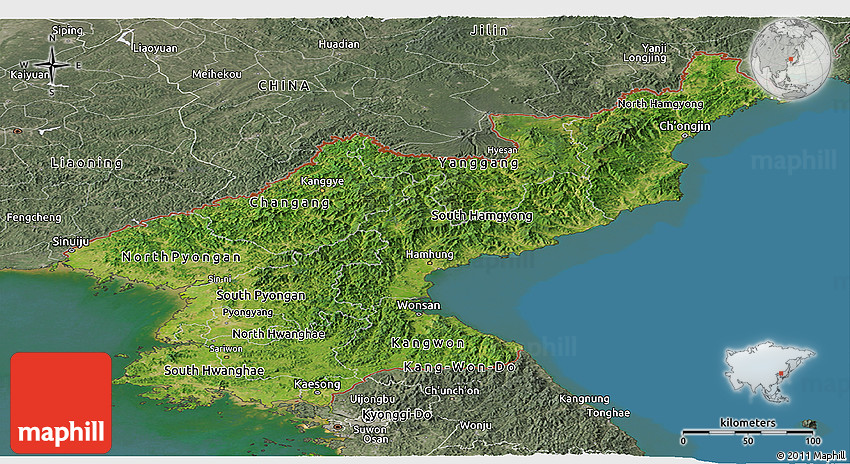
Task: Click the compass rose icon
Action: (53, 66)
